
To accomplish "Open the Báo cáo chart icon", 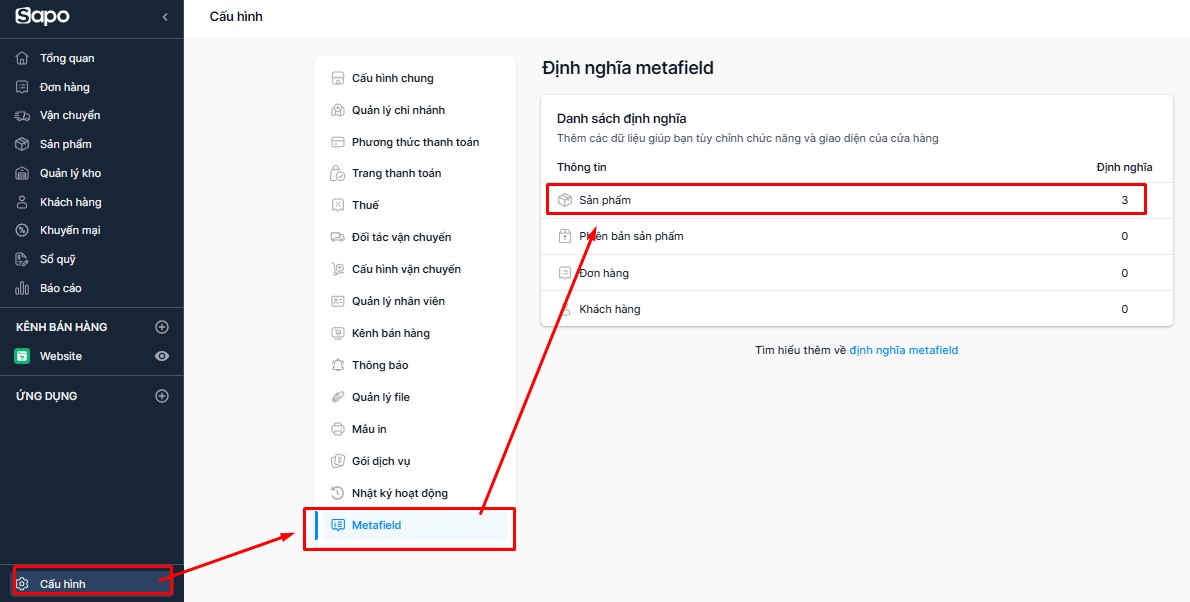I will pos(23,288).
